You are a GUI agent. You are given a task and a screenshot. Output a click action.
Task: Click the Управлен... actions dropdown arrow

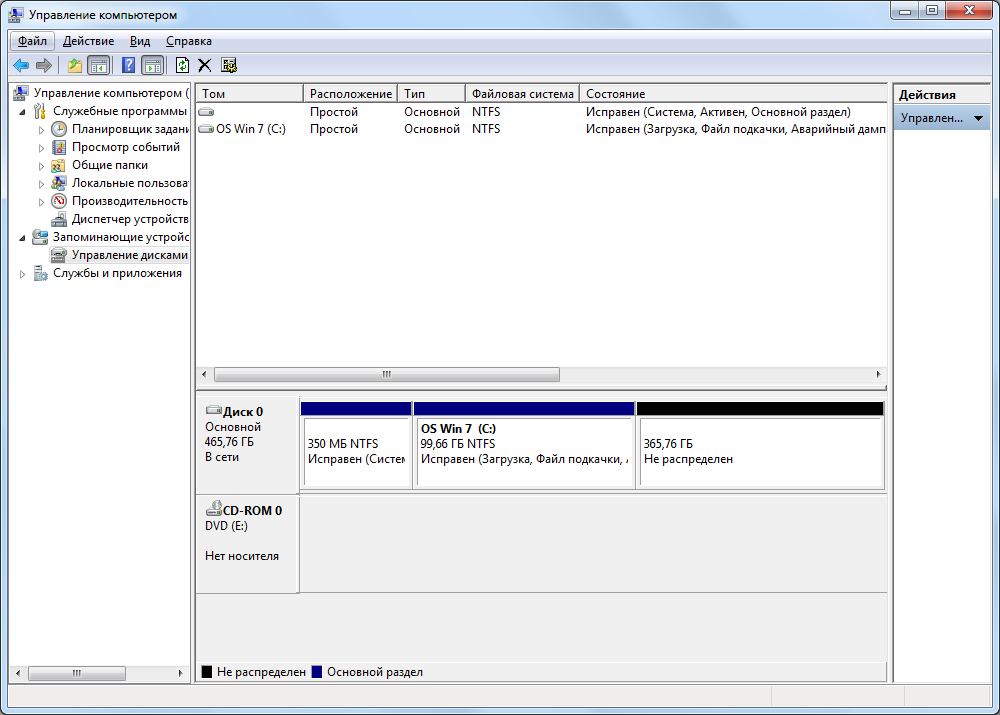click(977, 118)
